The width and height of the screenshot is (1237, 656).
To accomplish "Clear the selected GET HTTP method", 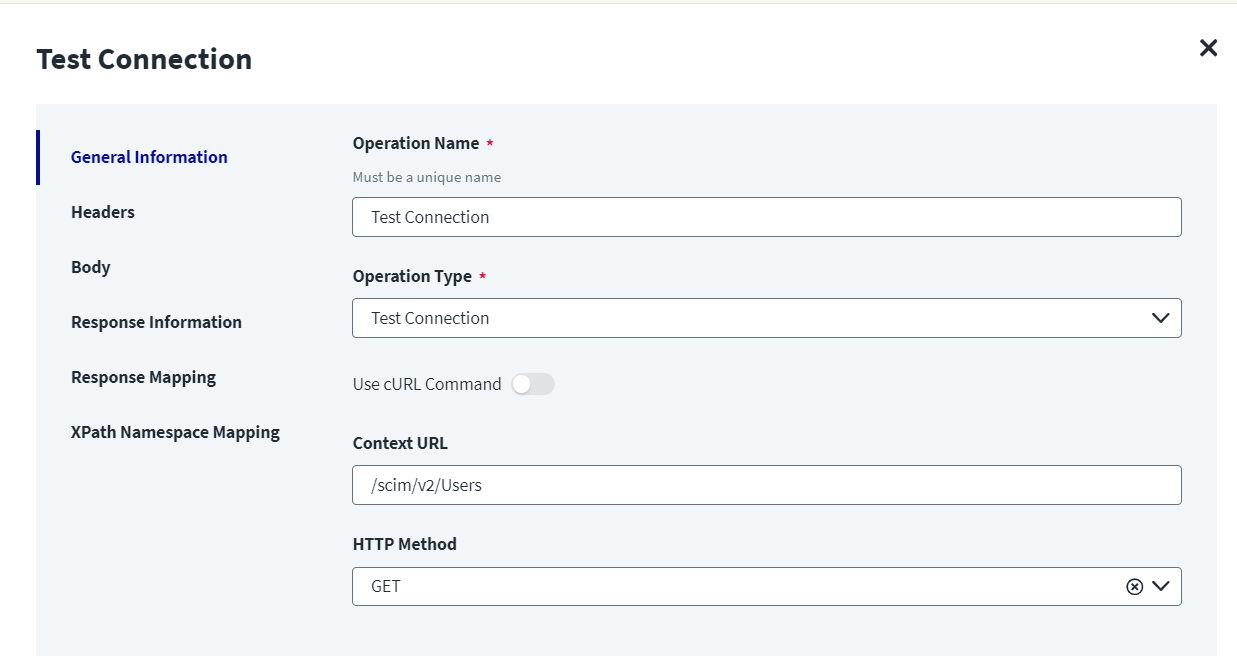I will pos(1134,587).
